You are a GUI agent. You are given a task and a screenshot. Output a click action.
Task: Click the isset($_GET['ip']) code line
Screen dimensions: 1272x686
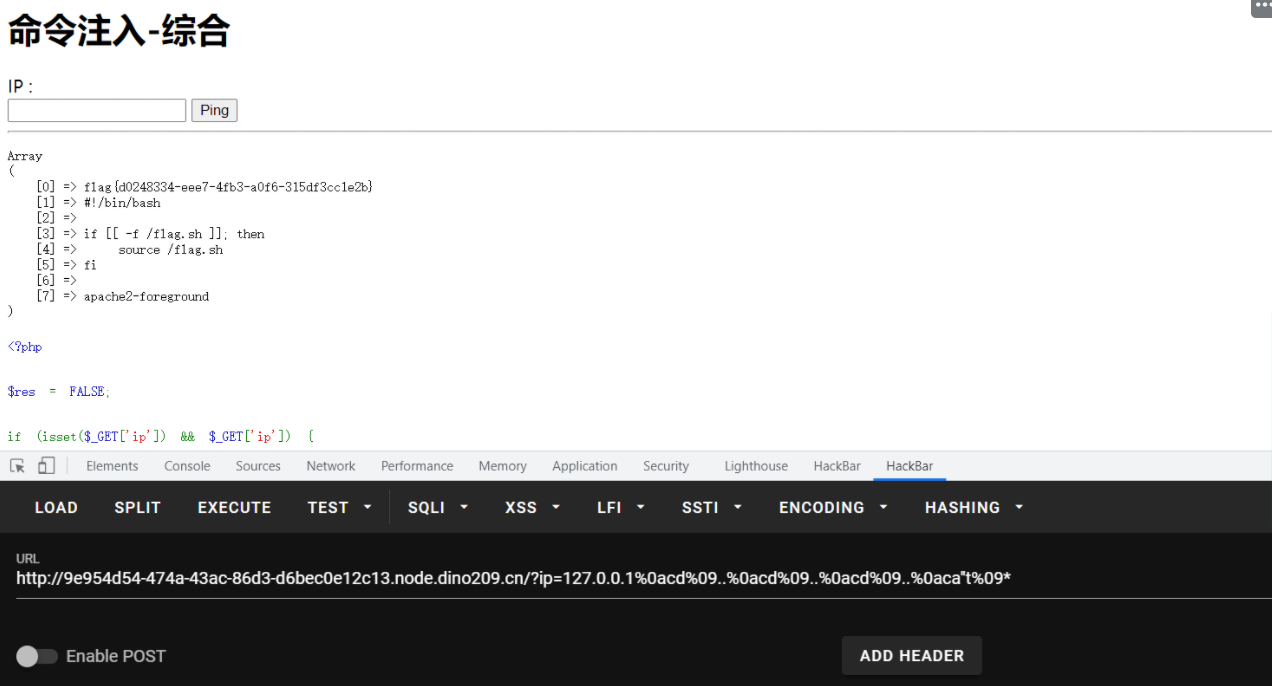click(161, 437)
